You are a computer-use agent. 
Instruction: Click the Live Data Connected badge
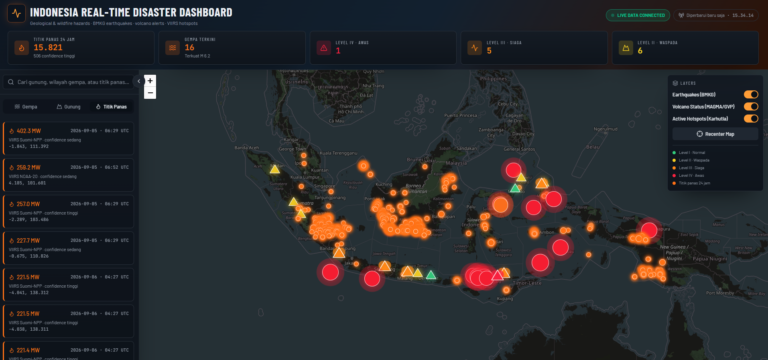click(x=638, y=15)
